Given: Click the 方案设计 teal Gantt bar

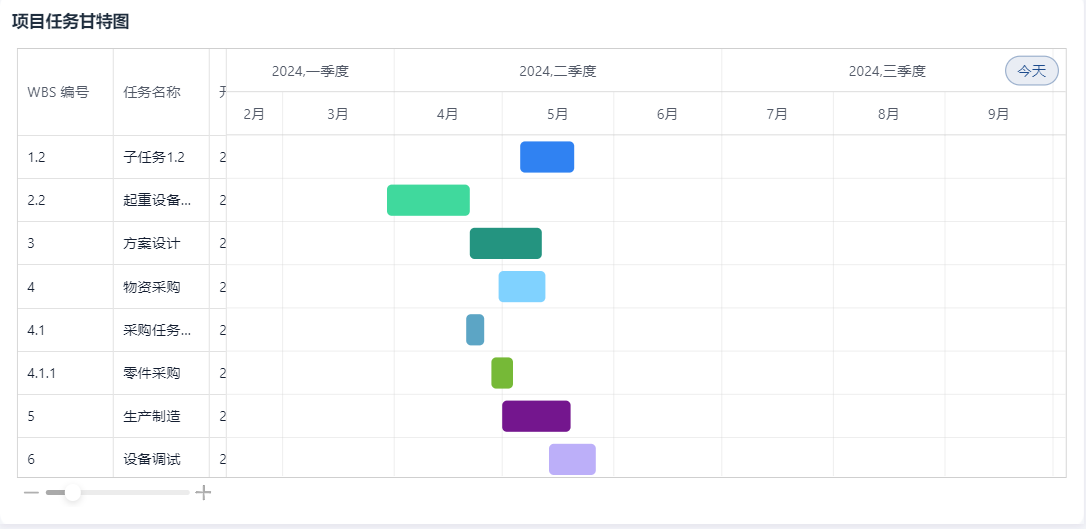Looking at the screenshot, I should click(x=505, y=243).
